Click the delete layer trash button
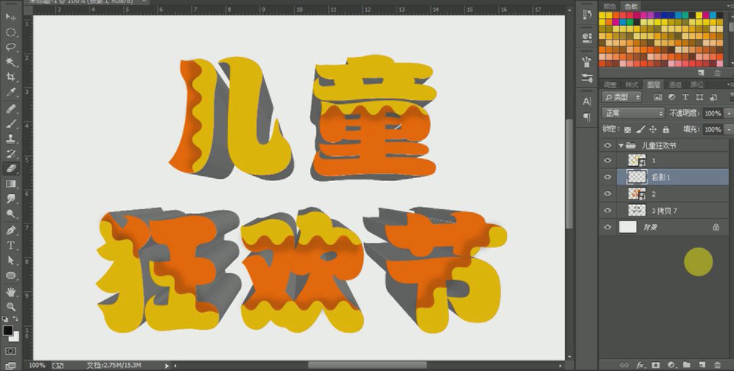Image resolution: width=734 pixels, height=371 pixels. coord(717,364)
